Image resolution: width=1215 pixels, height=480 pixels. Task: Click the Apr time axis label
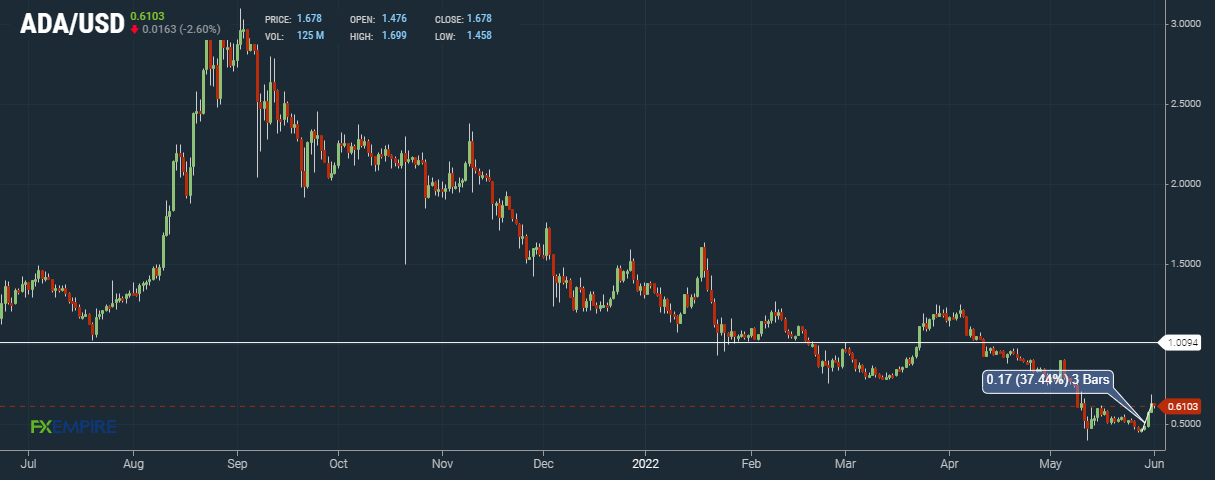tap(950, 464)
